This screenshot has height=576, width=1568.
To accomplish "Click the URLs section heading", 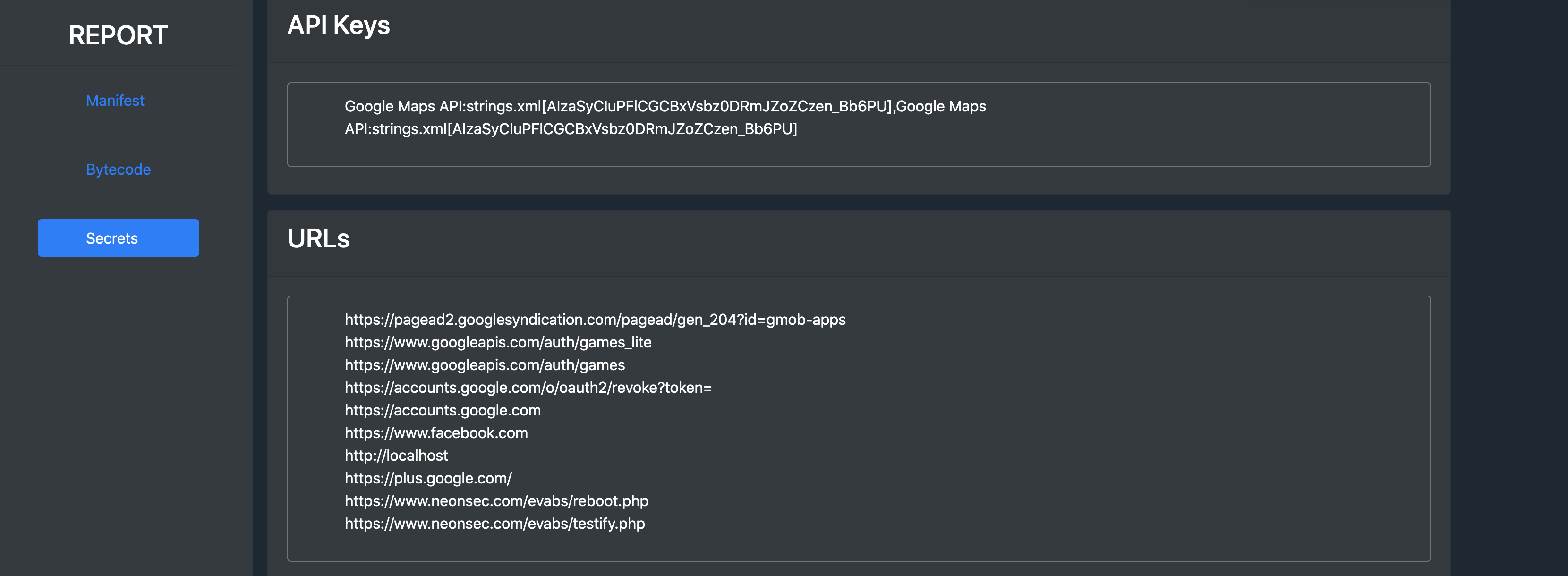I will [318, 238].
